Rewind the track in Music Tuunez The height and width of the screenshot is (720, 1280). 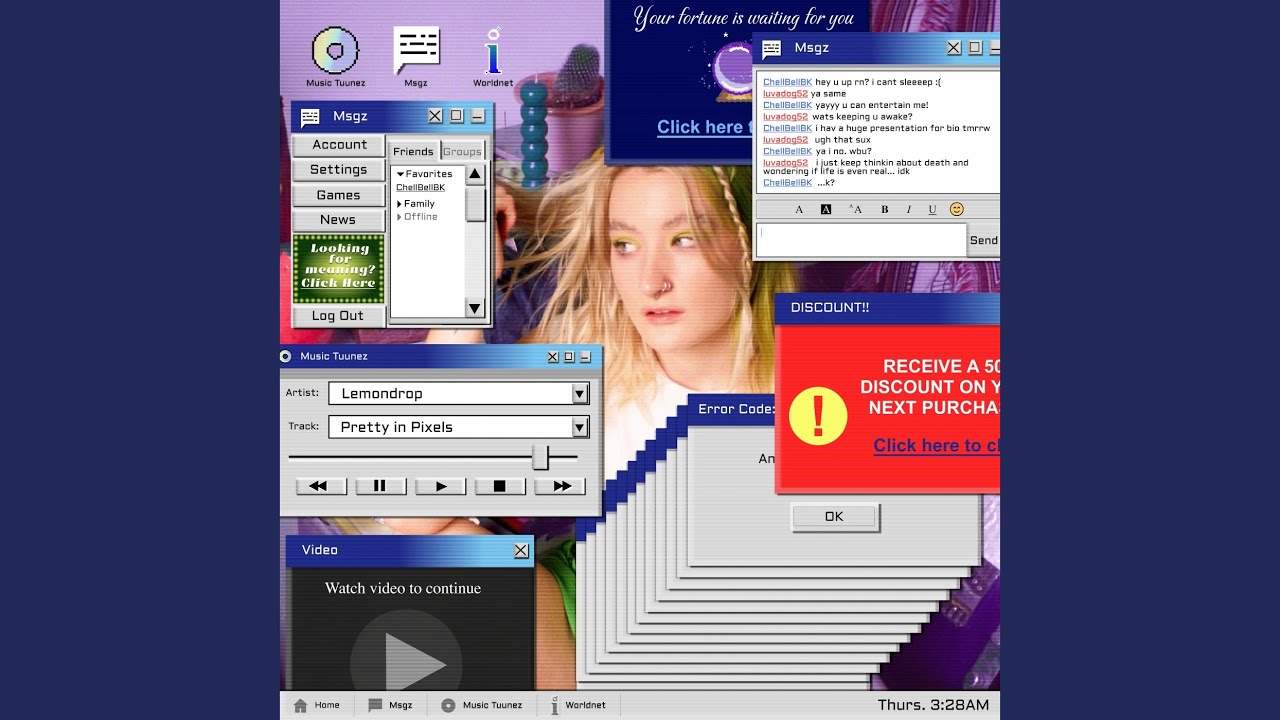click(x=321, y=486)
